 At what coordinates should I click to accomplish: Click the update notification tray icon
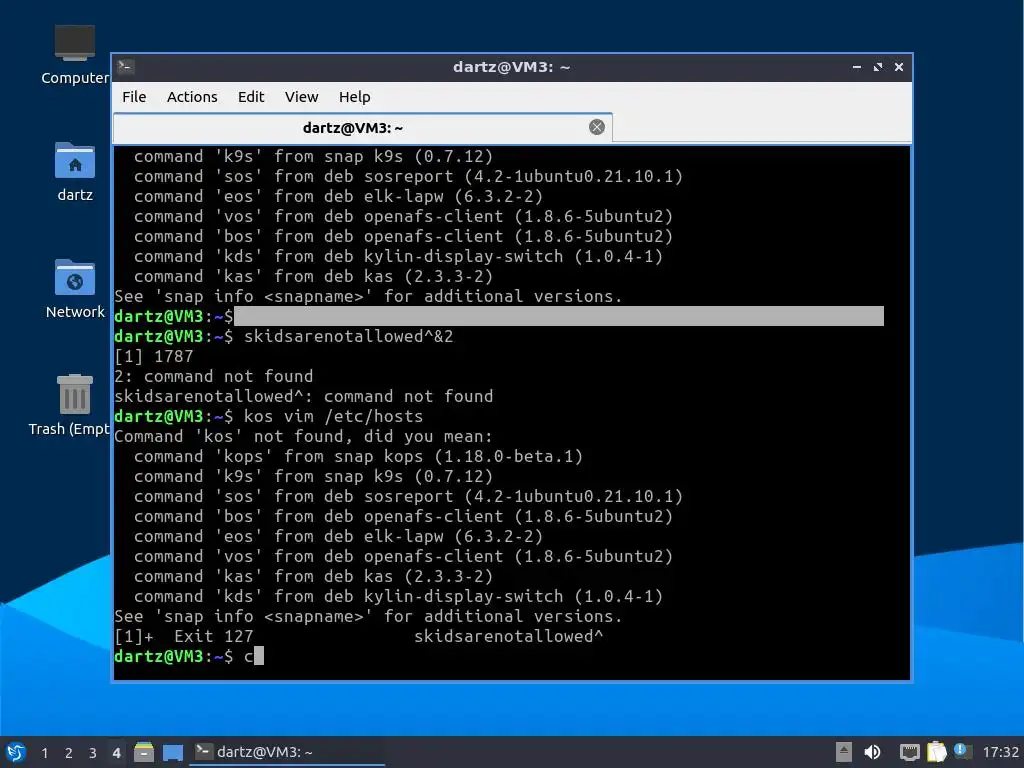pos(963,751)
